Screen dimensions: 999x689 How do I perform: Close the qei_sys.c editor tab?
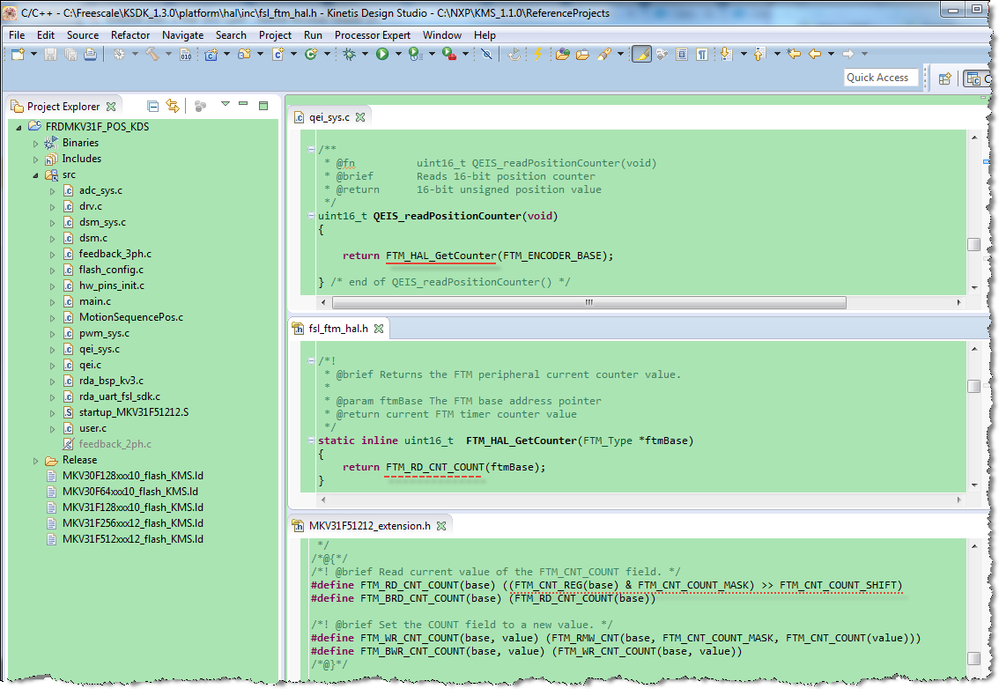tap(361, 117)
